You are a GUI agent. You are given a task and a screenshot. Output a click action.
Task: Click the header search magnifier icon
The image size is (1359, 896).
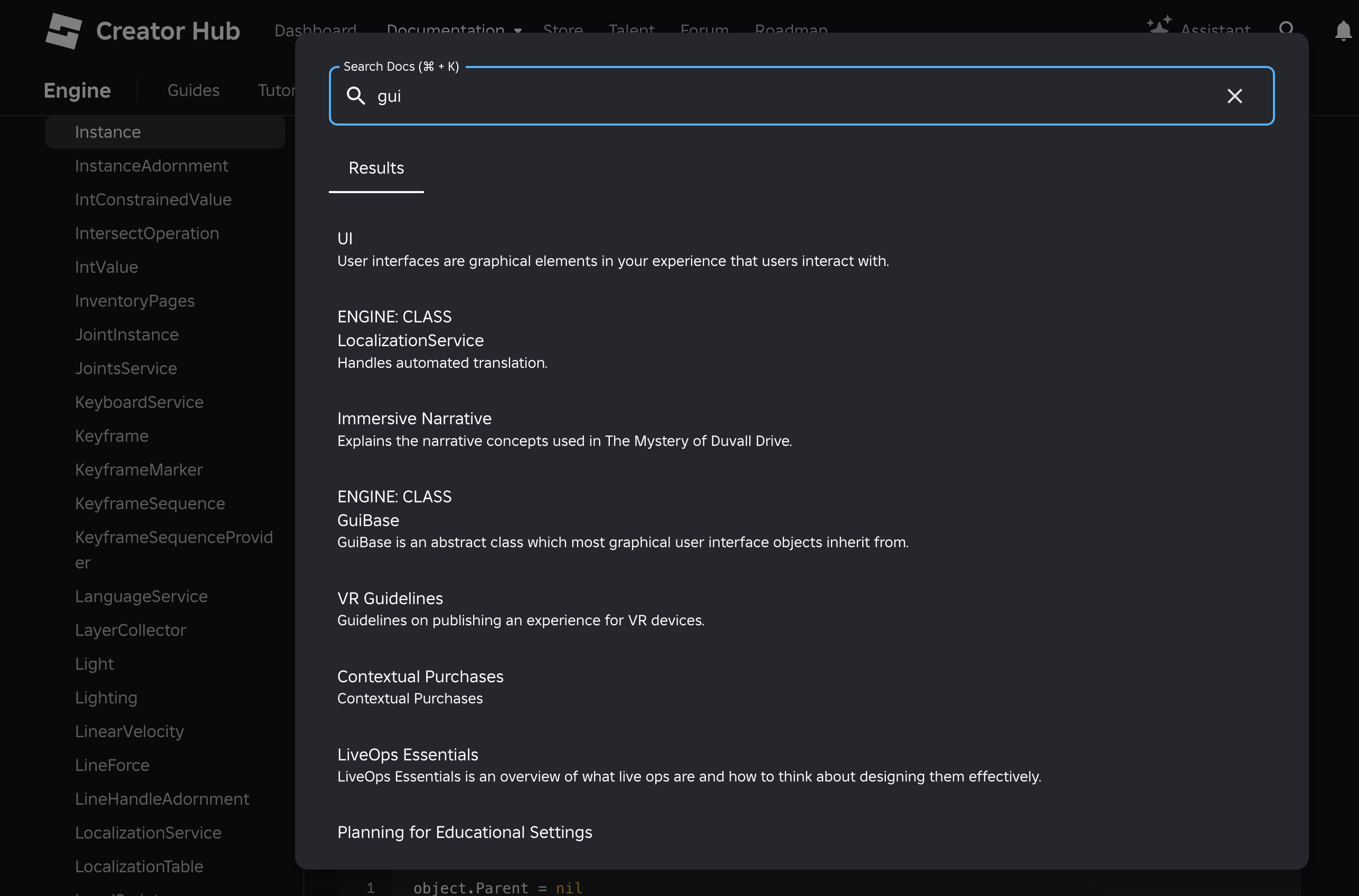(1286, 28)
